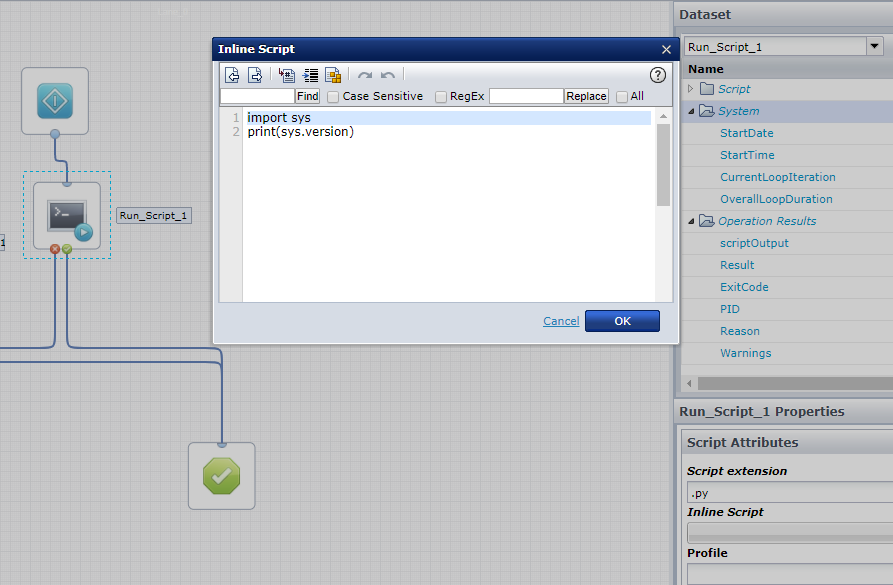The width and height of the screenshot is (893, 585).
Task: Click the export script to file icon
Action: point(255,75)
